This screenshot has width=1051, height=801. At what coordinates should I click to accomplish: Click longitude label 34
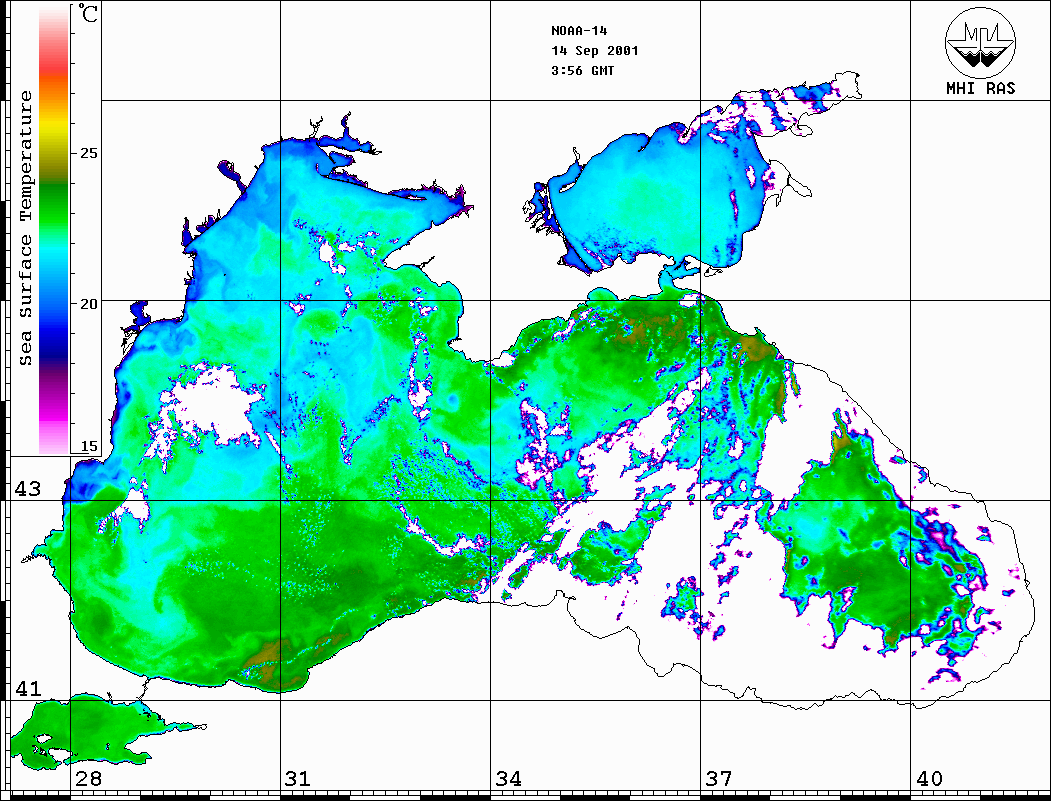point(508,778)
